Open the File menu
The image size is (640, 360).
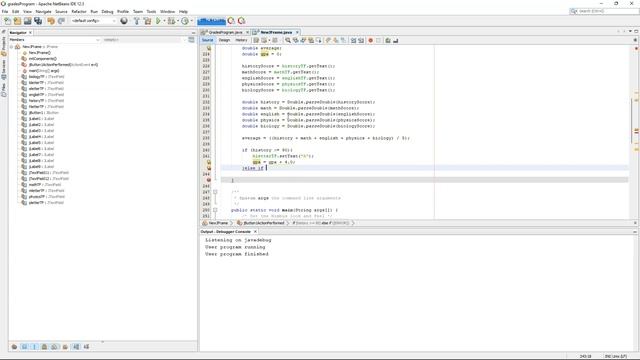pyautogui.click(x=5, y=11)
